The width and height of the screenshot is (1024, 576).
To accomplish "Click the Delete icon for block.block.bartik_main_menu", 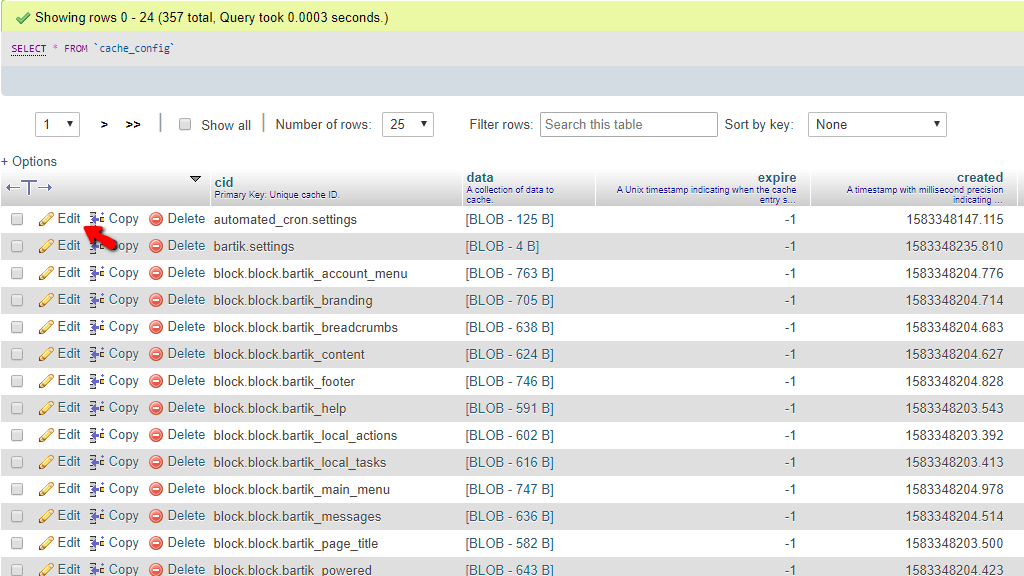I will click(155, 489).
